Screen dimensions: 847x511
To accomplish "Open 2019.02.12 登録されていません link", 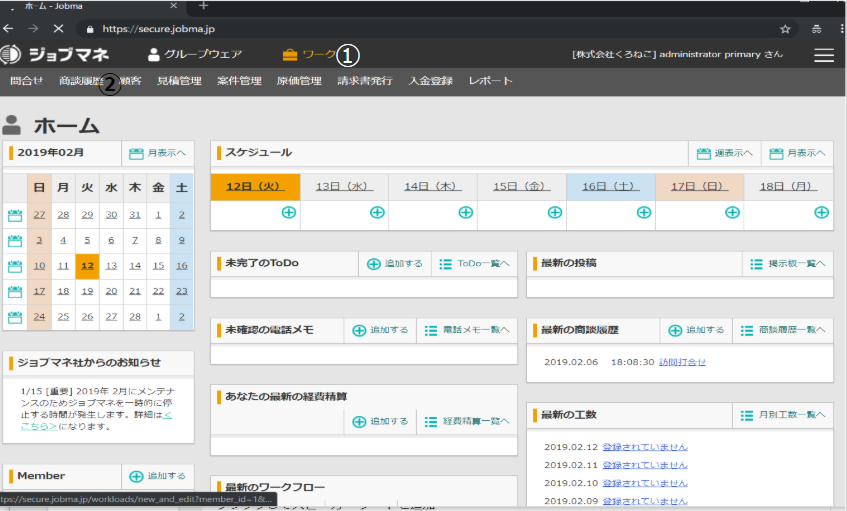I will [645, 447].
